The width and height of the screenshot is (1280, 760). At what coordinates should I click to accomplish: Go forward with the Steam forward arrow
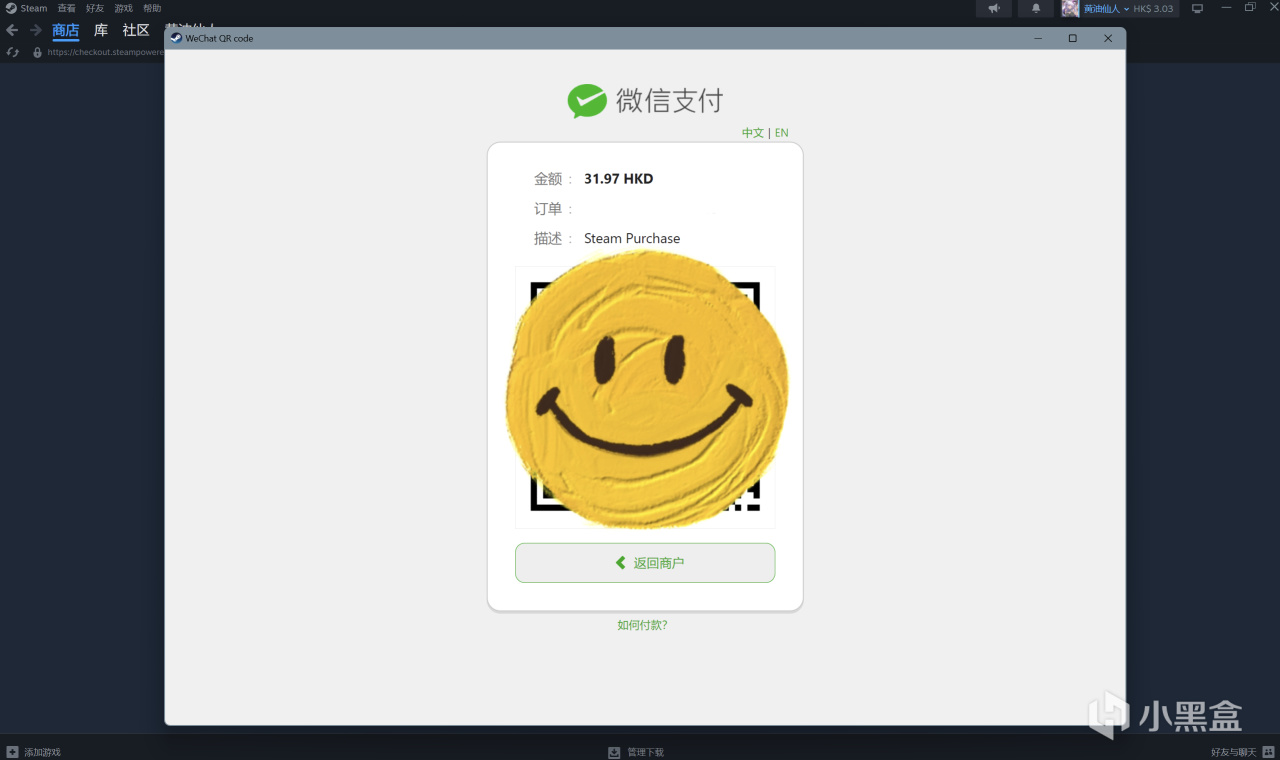[x=35, y=30]
